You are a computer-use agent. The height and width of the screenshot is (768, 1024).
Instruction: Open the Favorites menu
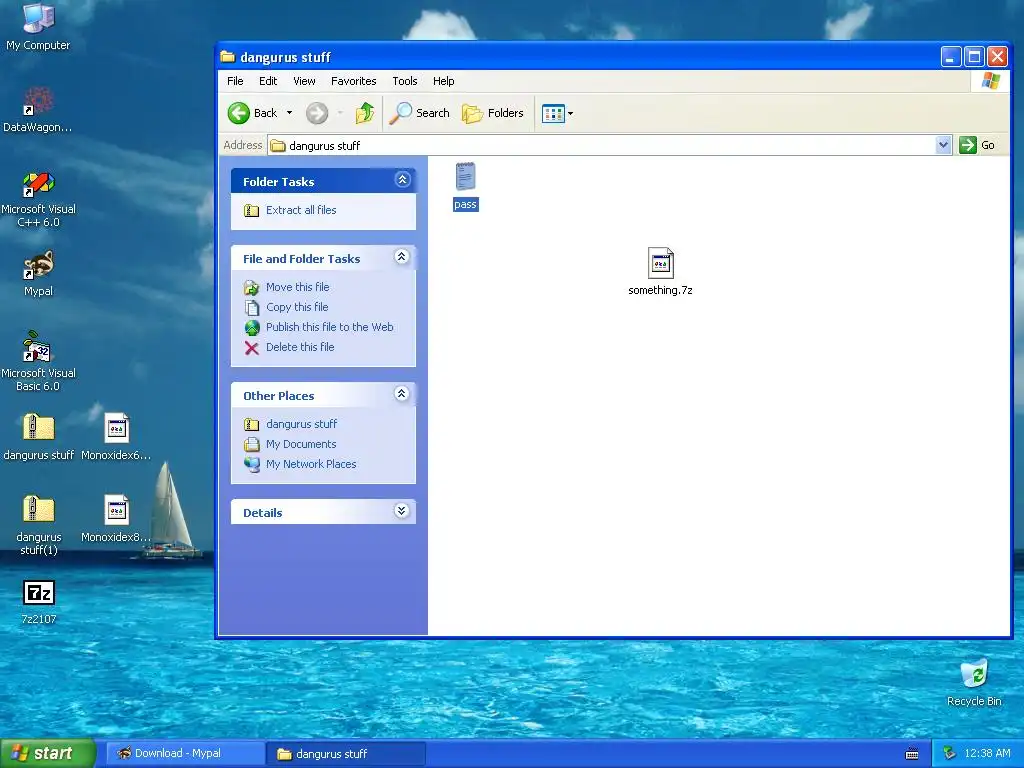(353, 81)
